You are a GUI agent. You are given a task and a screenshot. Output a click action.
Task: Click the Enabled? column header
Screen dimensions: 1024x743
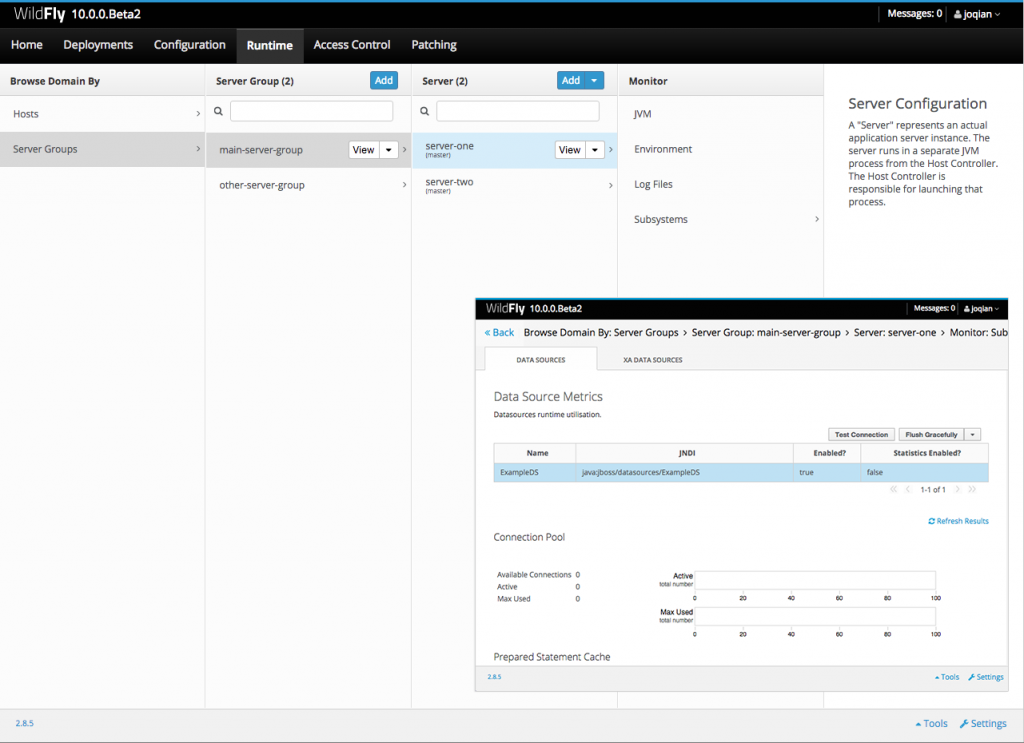click(829, 453)
